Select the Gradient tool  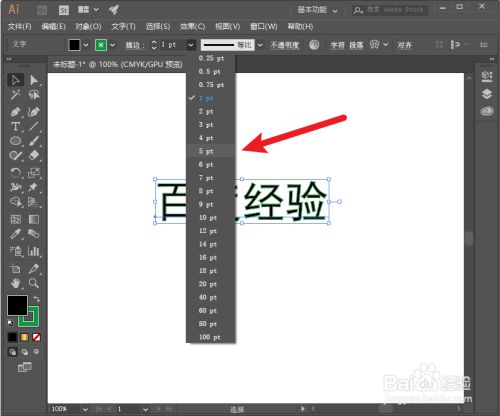point(34,219)
